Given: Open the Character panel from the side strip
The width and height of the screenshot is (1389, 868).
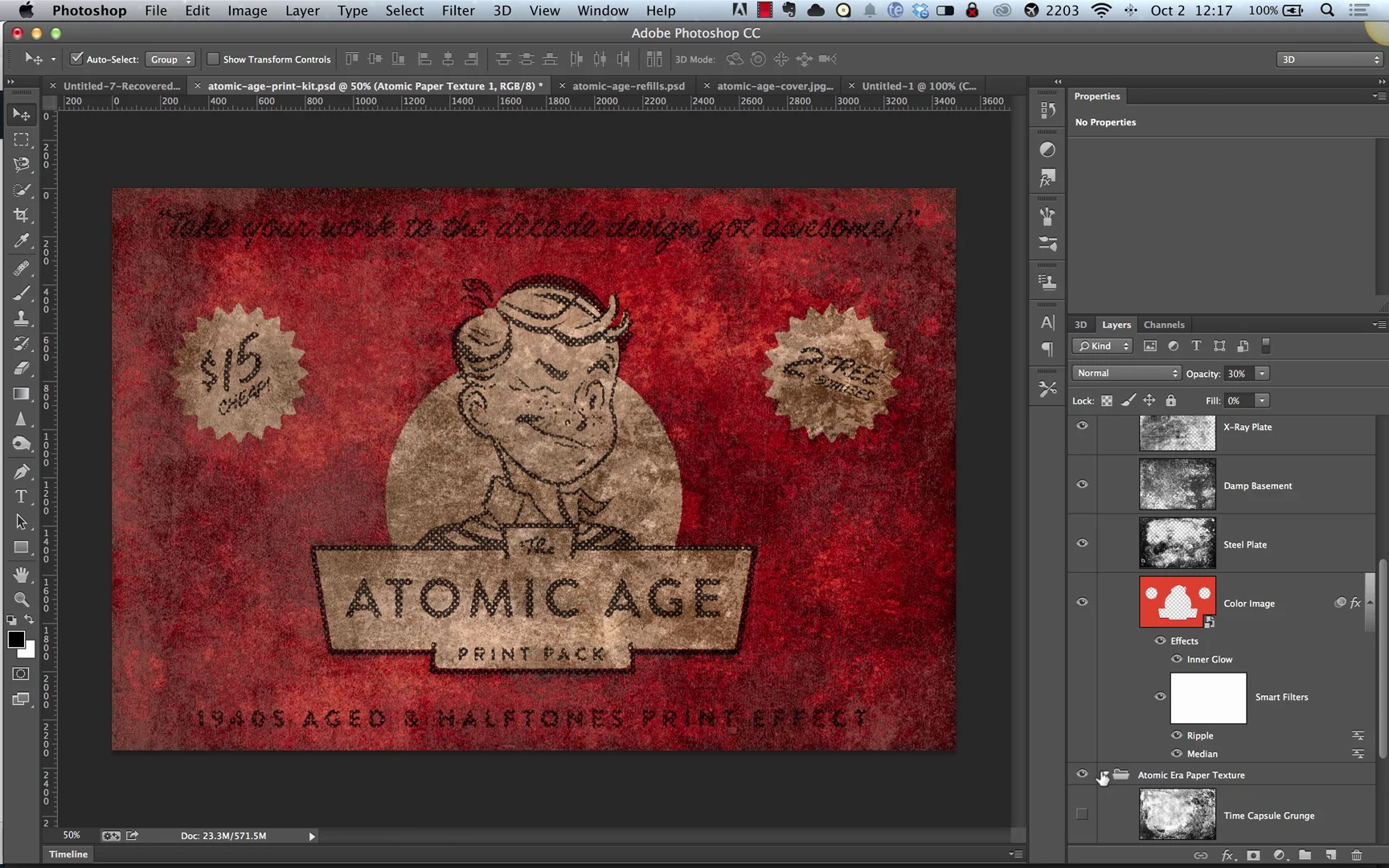Looking at the screenshot, I should pos(1047,322).
